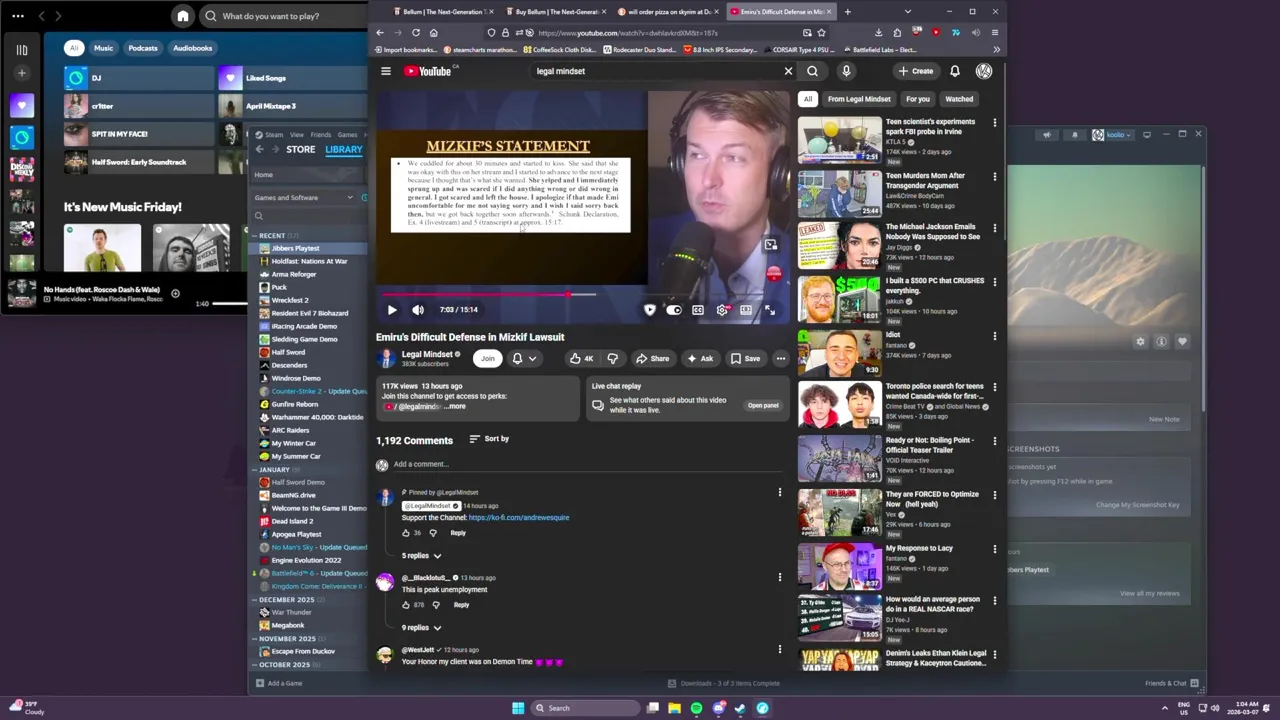Open the YouTube account avatar menu

point(984,71)
